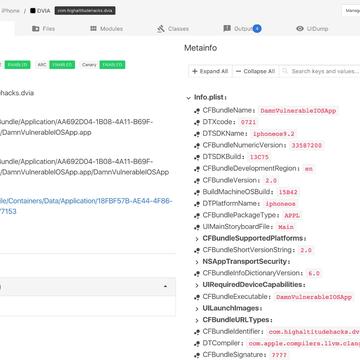The height and width of the screenshot is (360, 360).
Task: Expand NSAppTransportSecurity node
Action: tap(197, 262)
